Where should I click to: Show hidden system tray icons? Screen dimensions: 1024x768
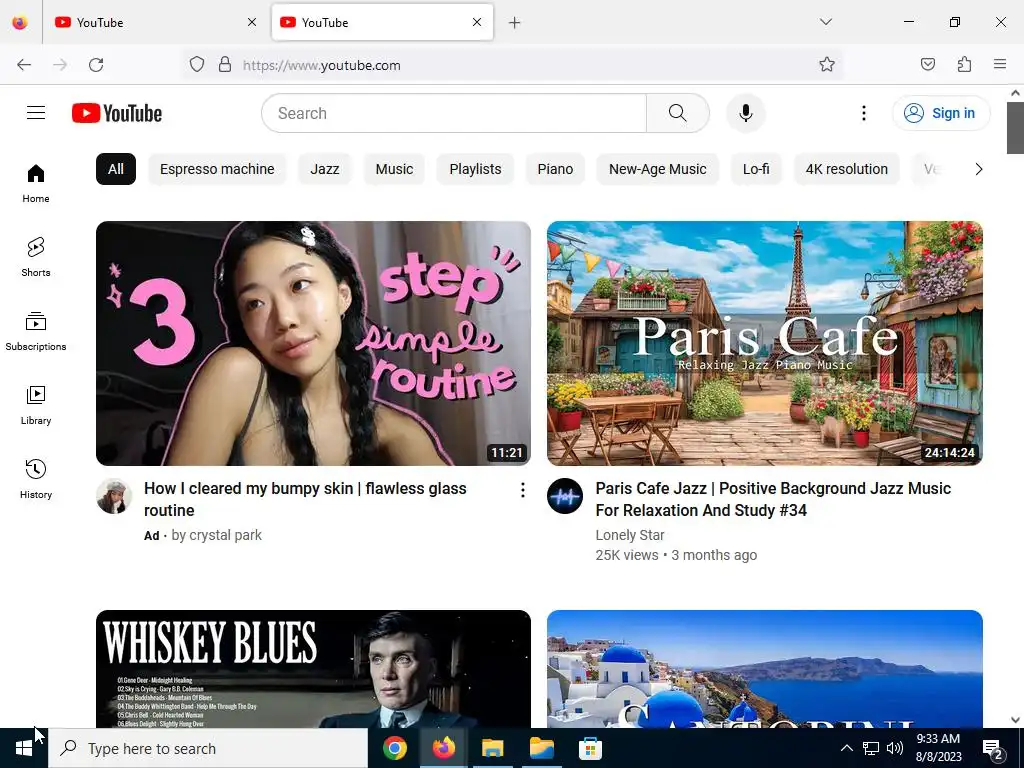[846, 748]
